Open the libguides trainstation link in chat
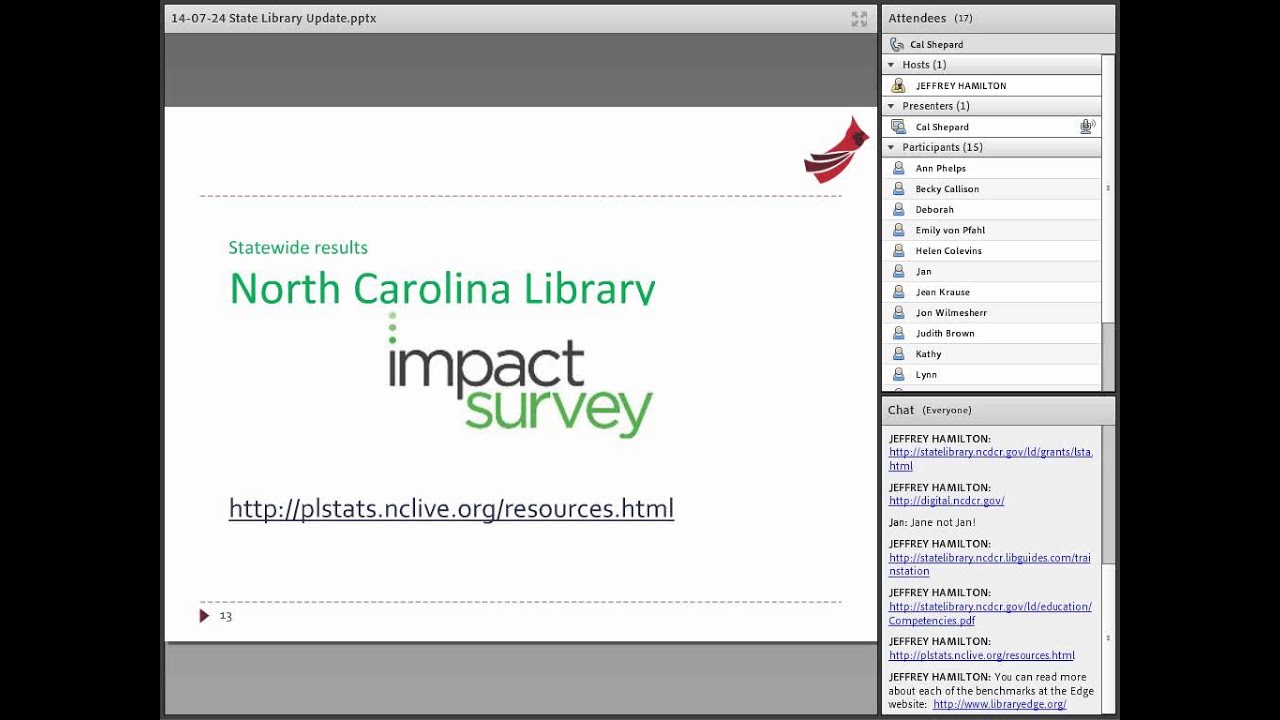The width and height of the screenshot is (1280, 720). coord(989,565)
